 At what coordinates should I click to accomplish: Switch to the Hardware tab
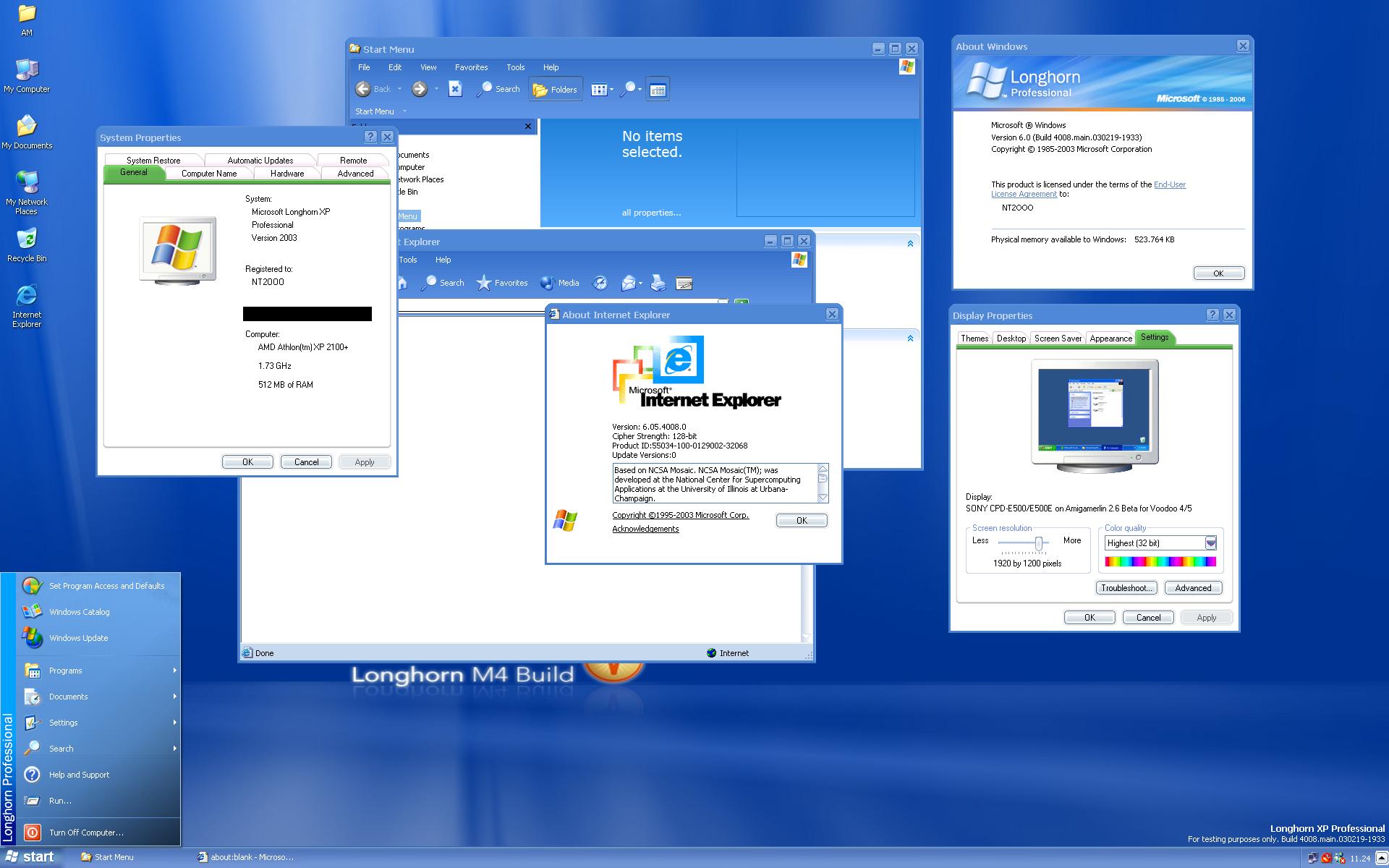pyautogui.click(x=287, y=174)
